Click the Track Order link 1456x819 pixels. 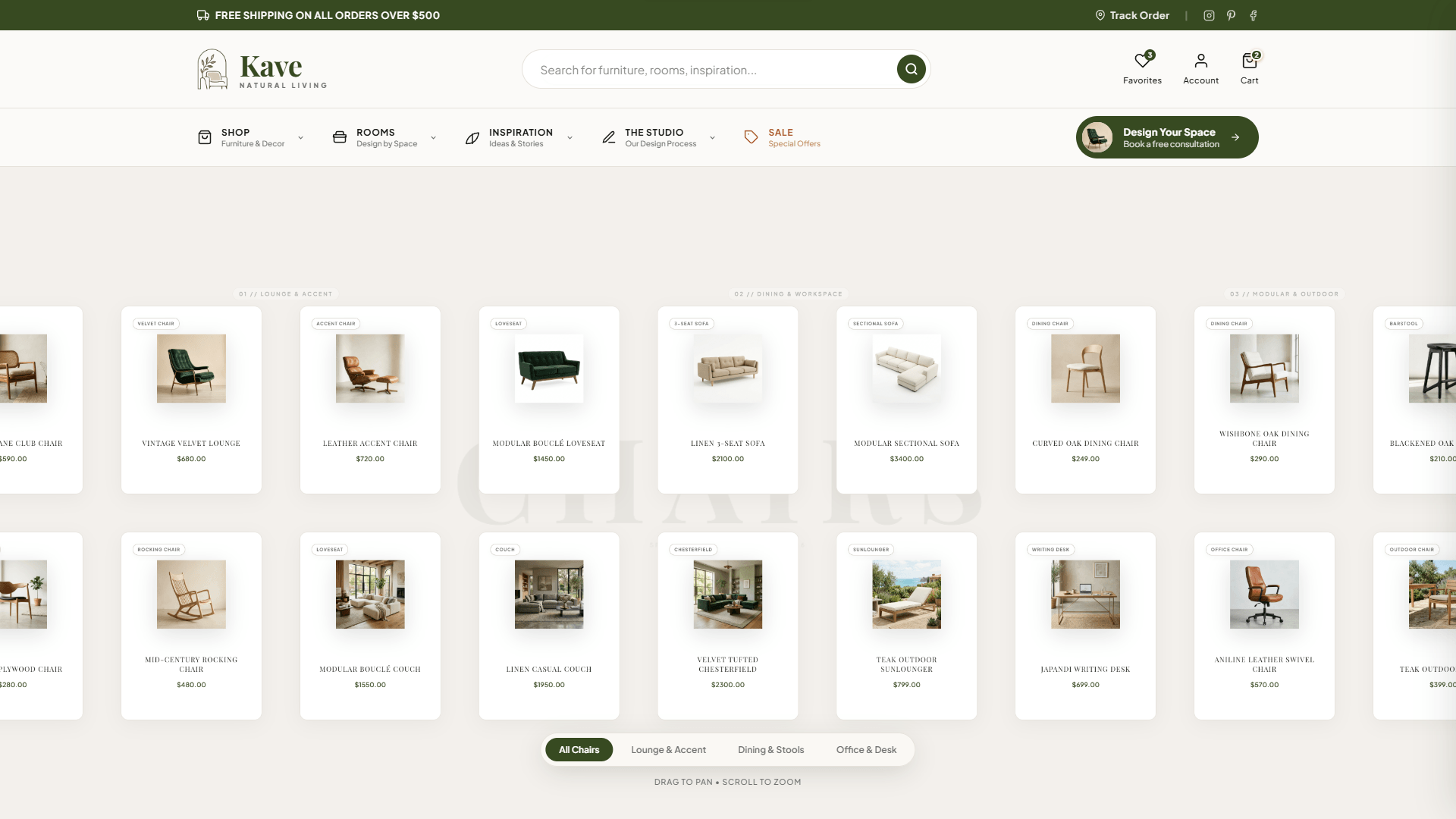point(1132,15)
